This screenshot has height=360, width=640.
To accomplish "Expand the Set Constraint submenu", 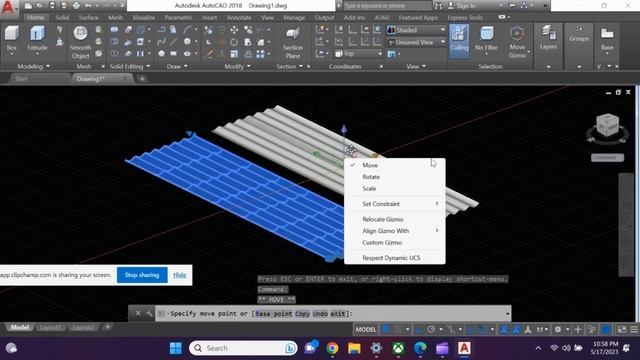I will pyautogui.click(x=395, y=204).
